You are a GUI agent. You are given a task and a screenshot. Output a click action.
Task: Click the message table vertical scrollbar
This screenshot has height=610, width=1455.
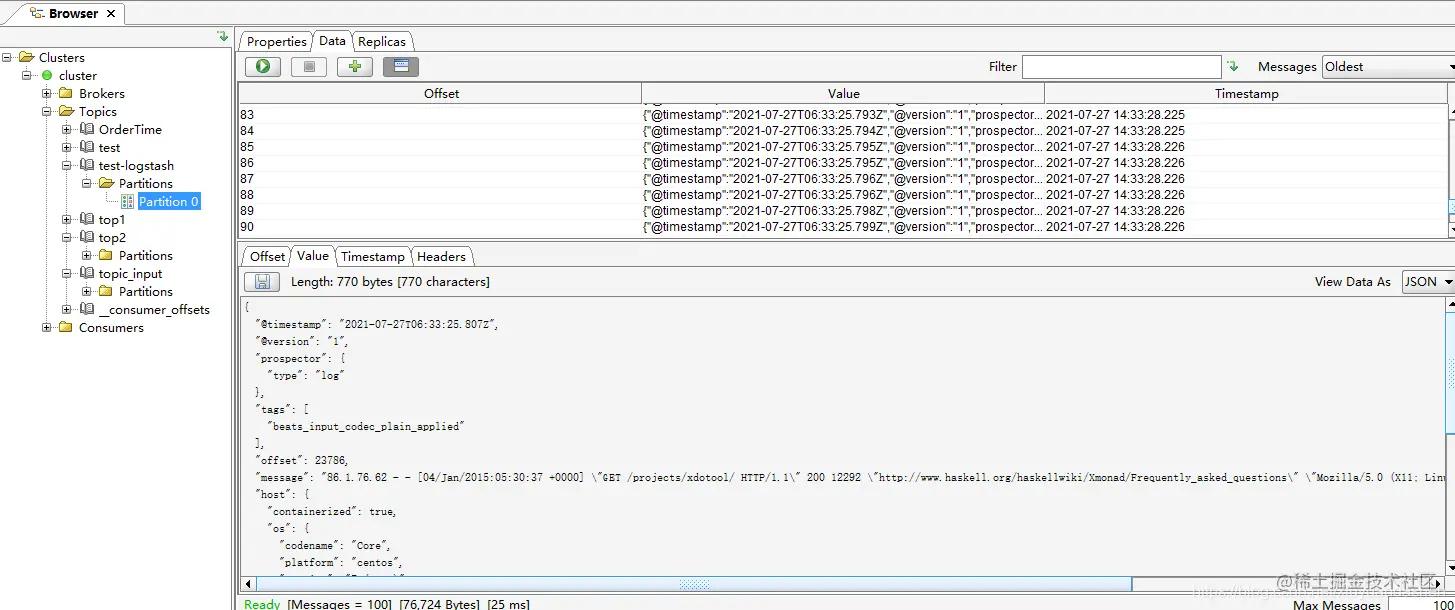[x=1451, y=170]
